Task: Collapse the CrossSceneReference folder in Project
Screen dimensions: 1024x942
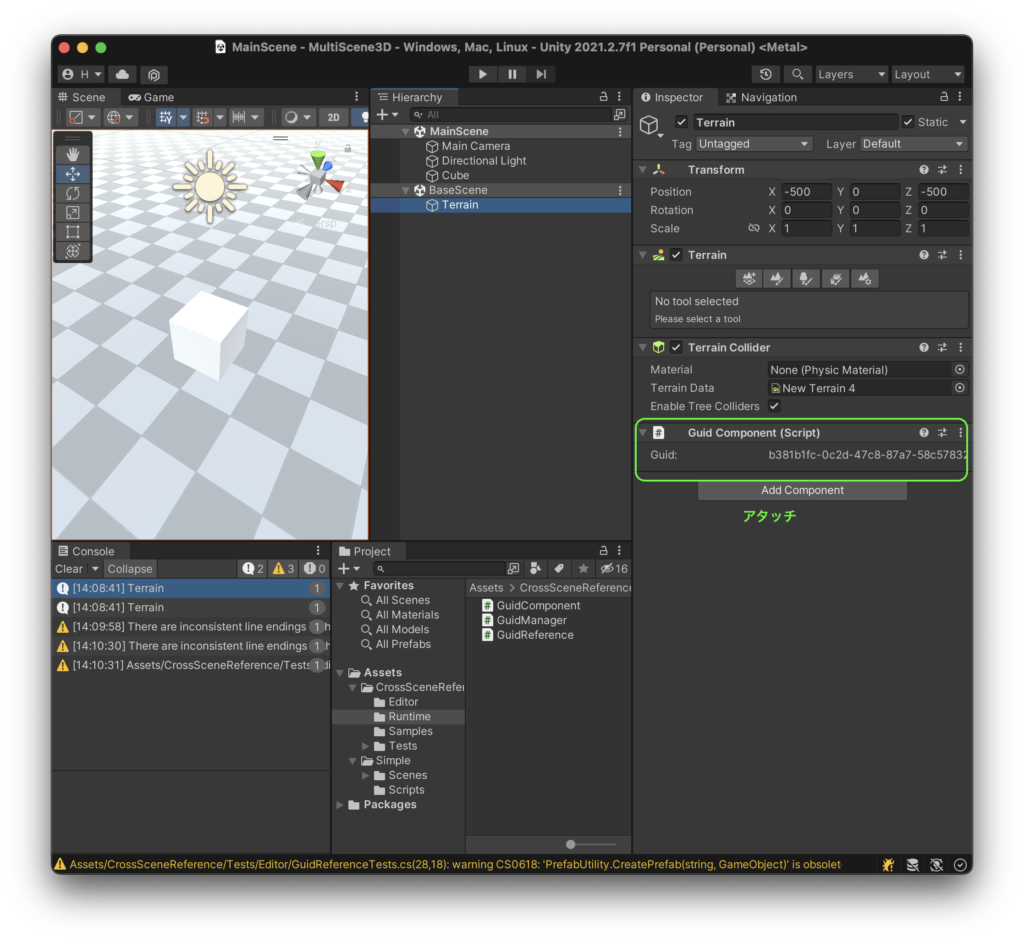Action: point(353,687)
